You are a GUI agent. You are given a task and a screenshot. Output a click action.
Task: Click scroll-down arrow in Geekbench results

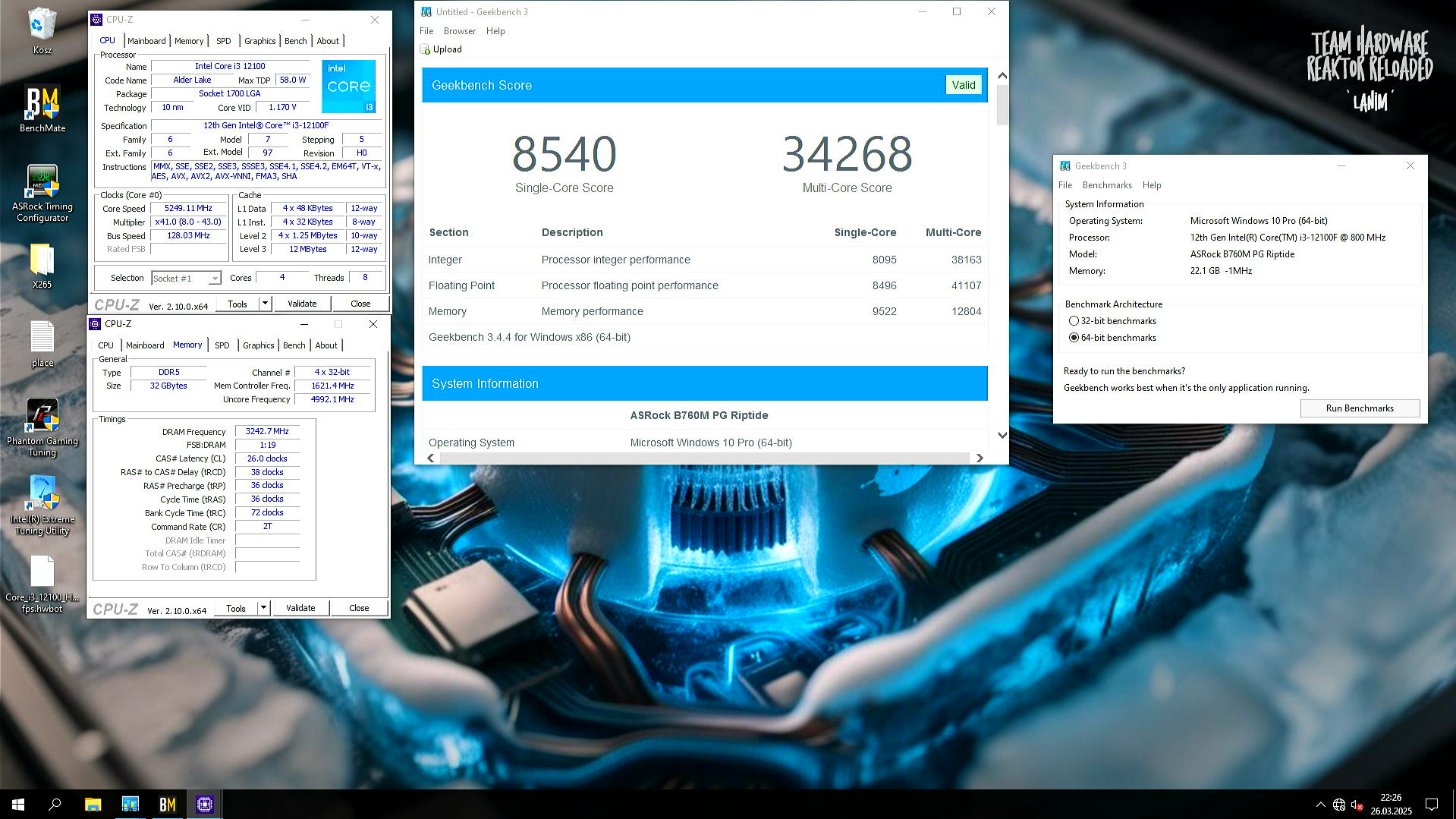click(1002, 435)
